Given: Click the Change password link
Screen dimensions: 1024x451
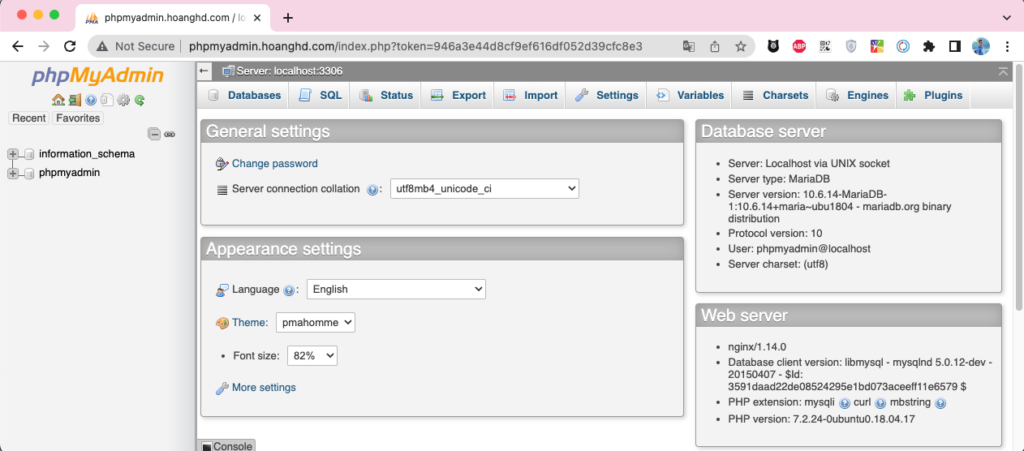Looking at the screenshot, I should (x=275, y=164).
